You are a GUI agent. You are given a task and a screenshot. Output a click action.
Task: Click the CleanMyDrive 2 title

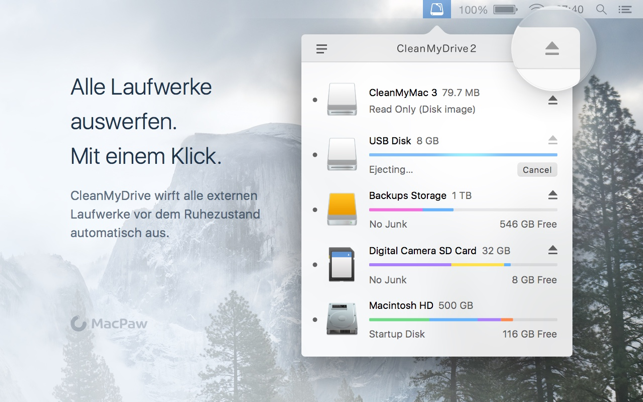point(436,48)
